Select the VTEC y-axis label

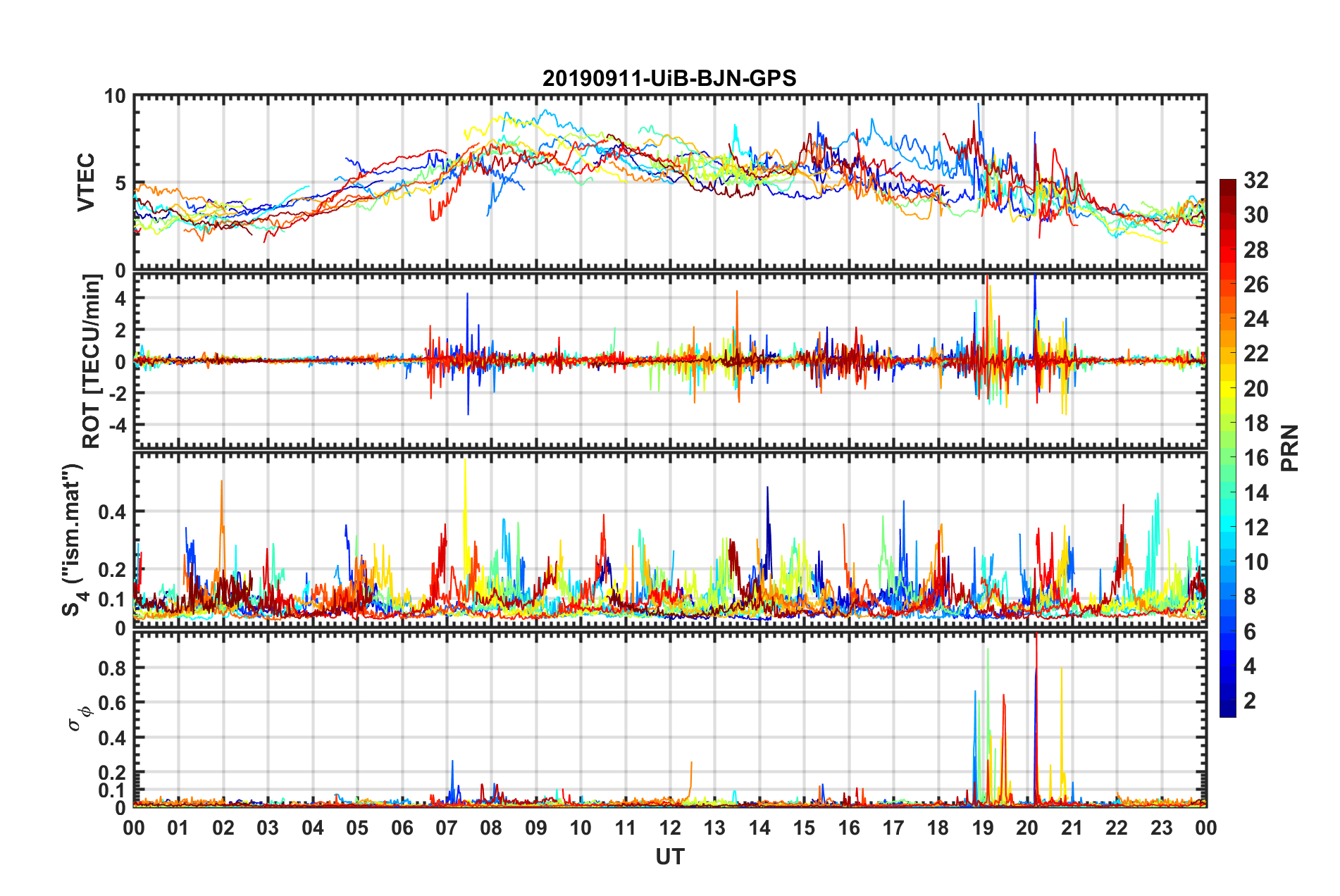[x=85, y=182]
